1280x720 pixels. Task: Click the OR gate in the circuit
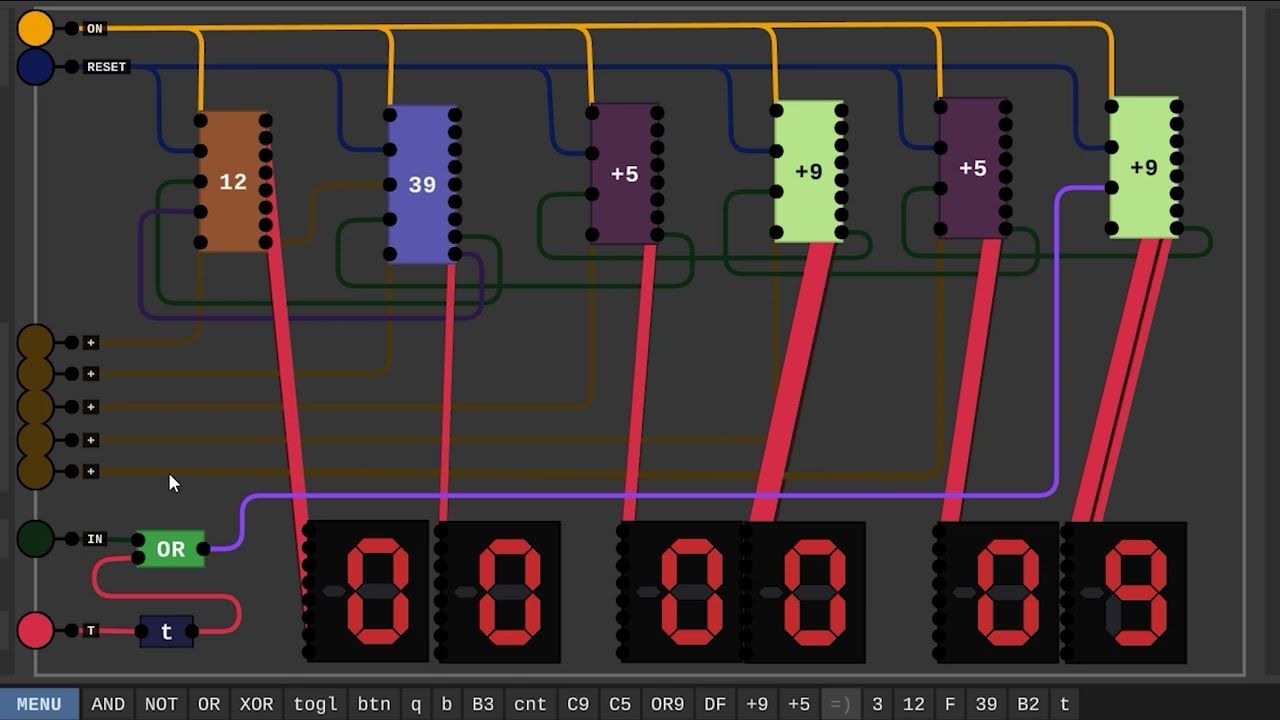click(170, 548)
